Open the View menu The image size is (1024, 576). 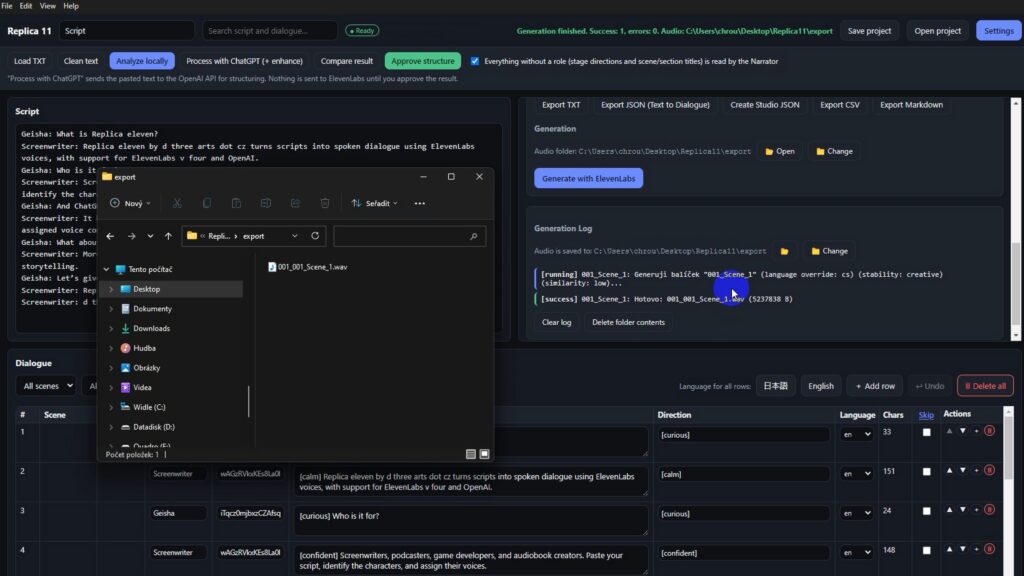click(48, 6)
